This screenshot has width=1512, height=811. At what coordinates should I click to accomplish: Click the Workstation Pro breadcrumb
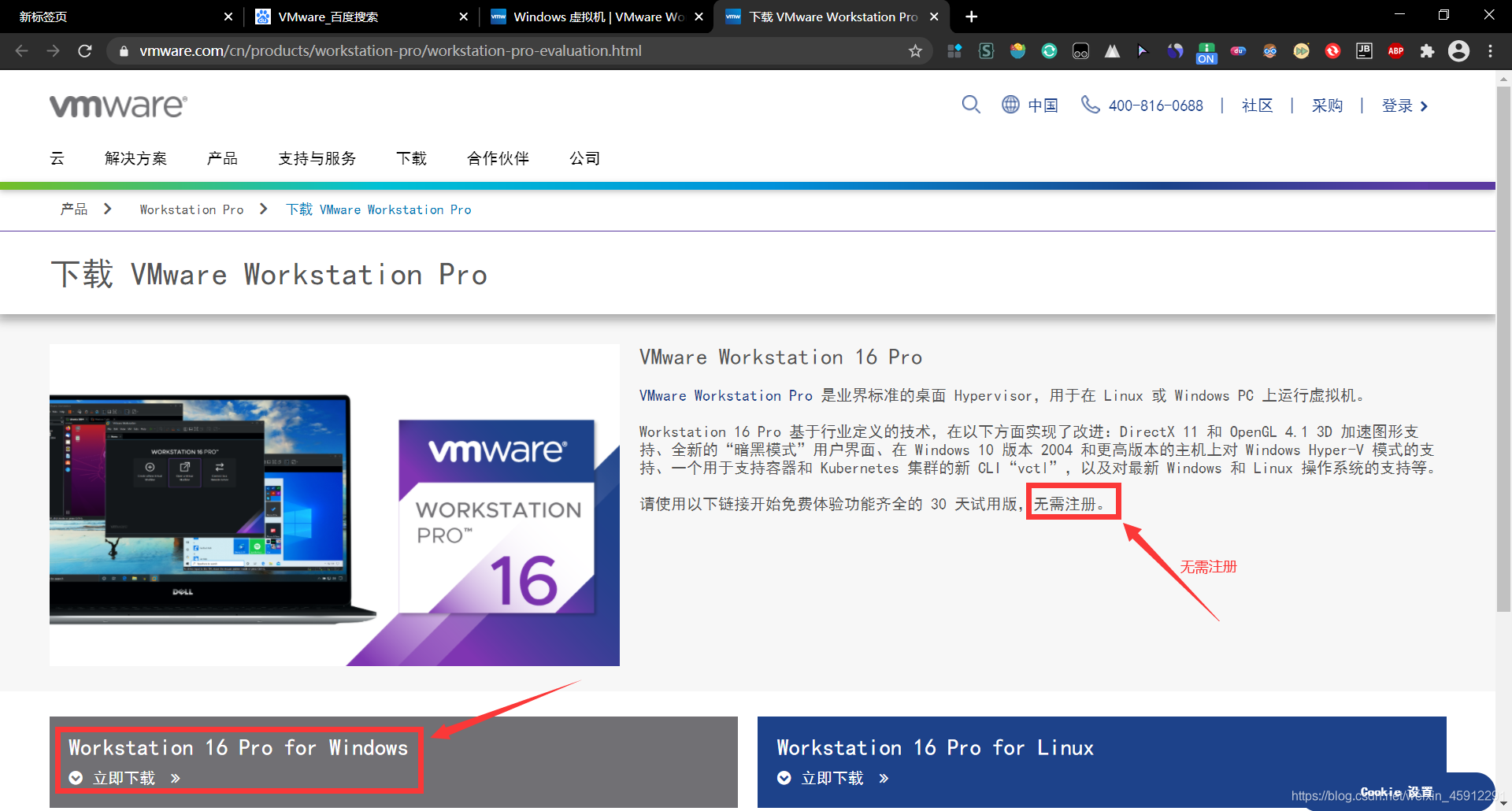tap(191, 209)
